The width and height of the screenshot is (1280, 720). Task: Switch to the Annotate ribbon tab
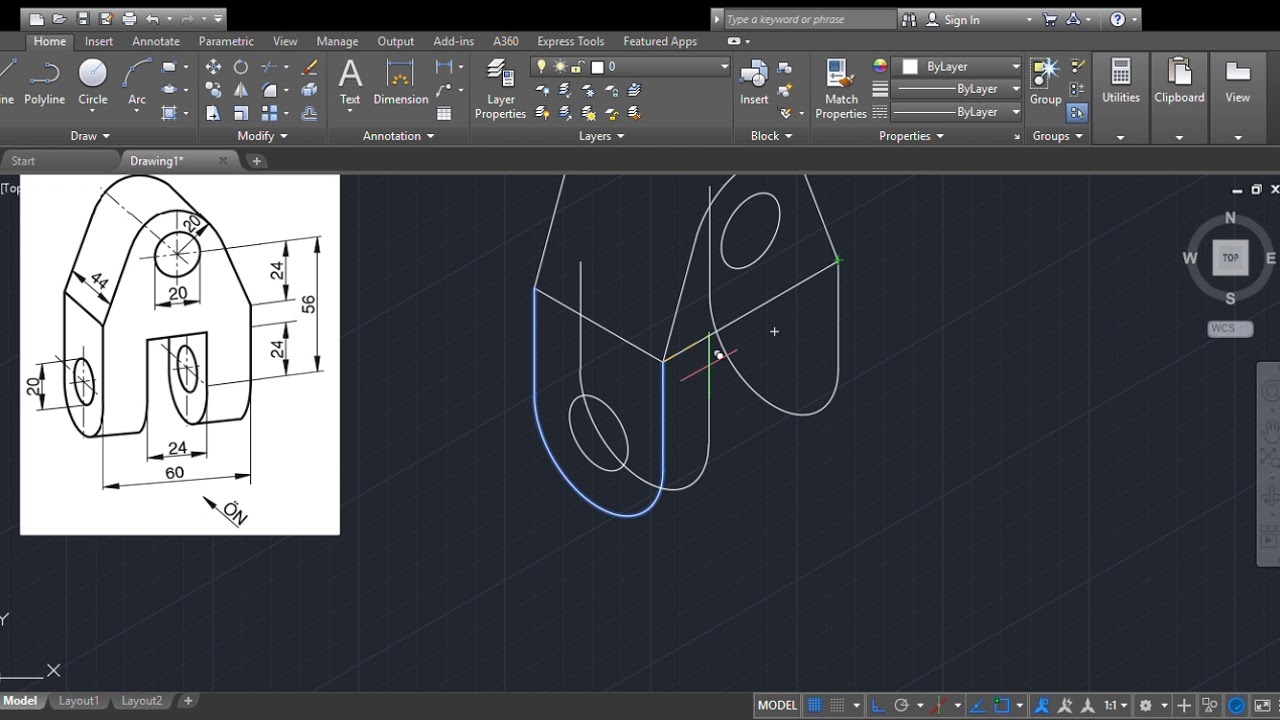(x=156, y=41)
